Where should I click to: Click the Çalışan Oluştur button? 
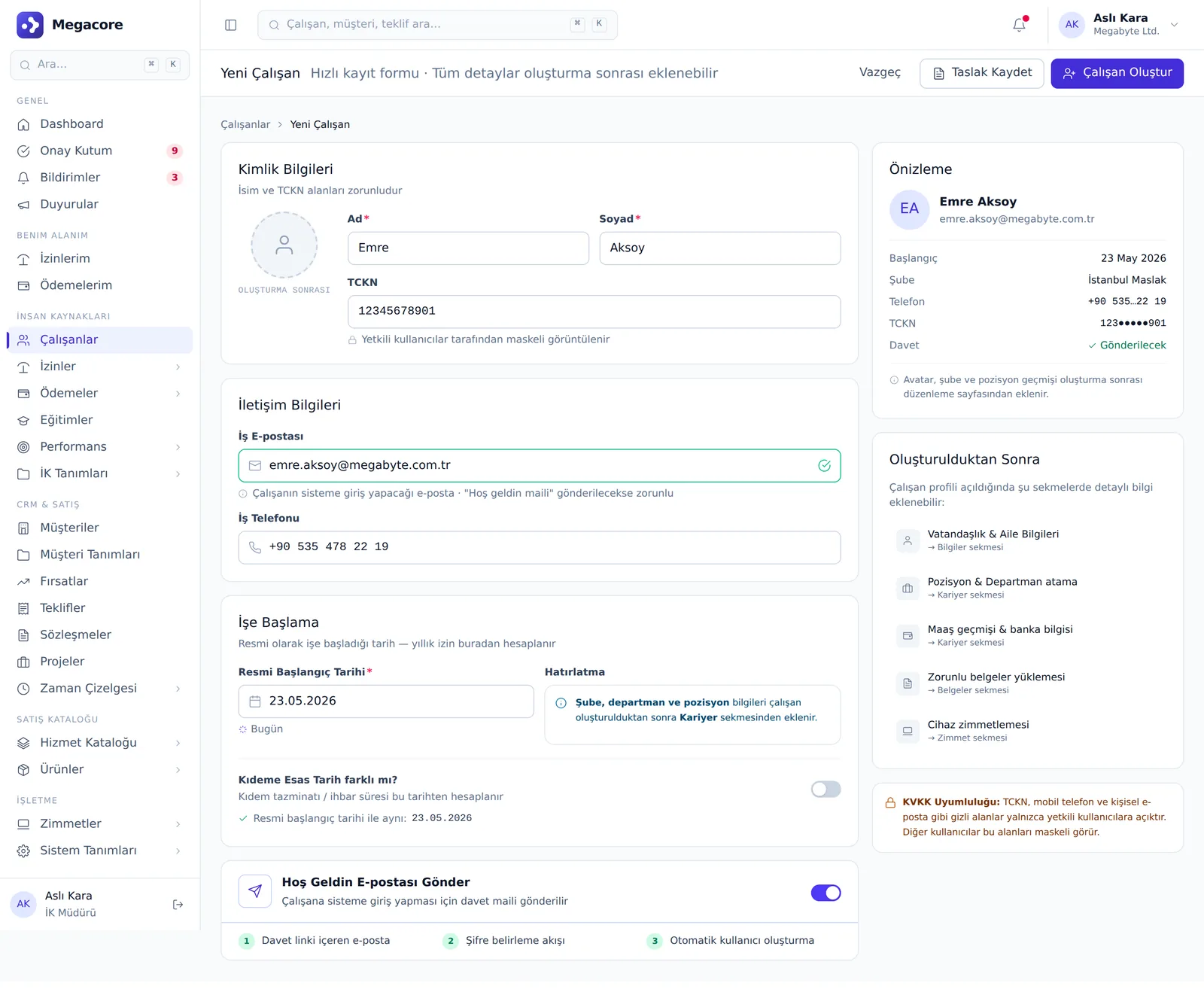point(1117,74)
